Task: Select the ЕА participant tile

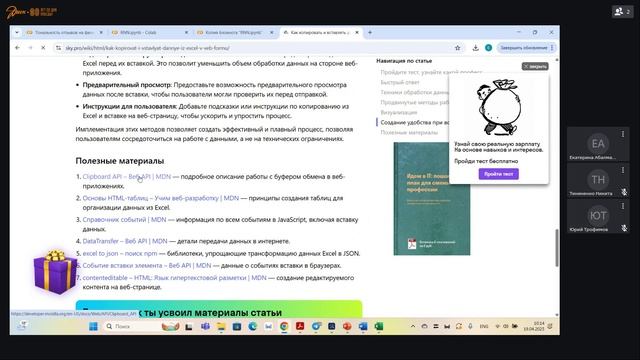Action: pyautogui.click(x=598, y=144)
